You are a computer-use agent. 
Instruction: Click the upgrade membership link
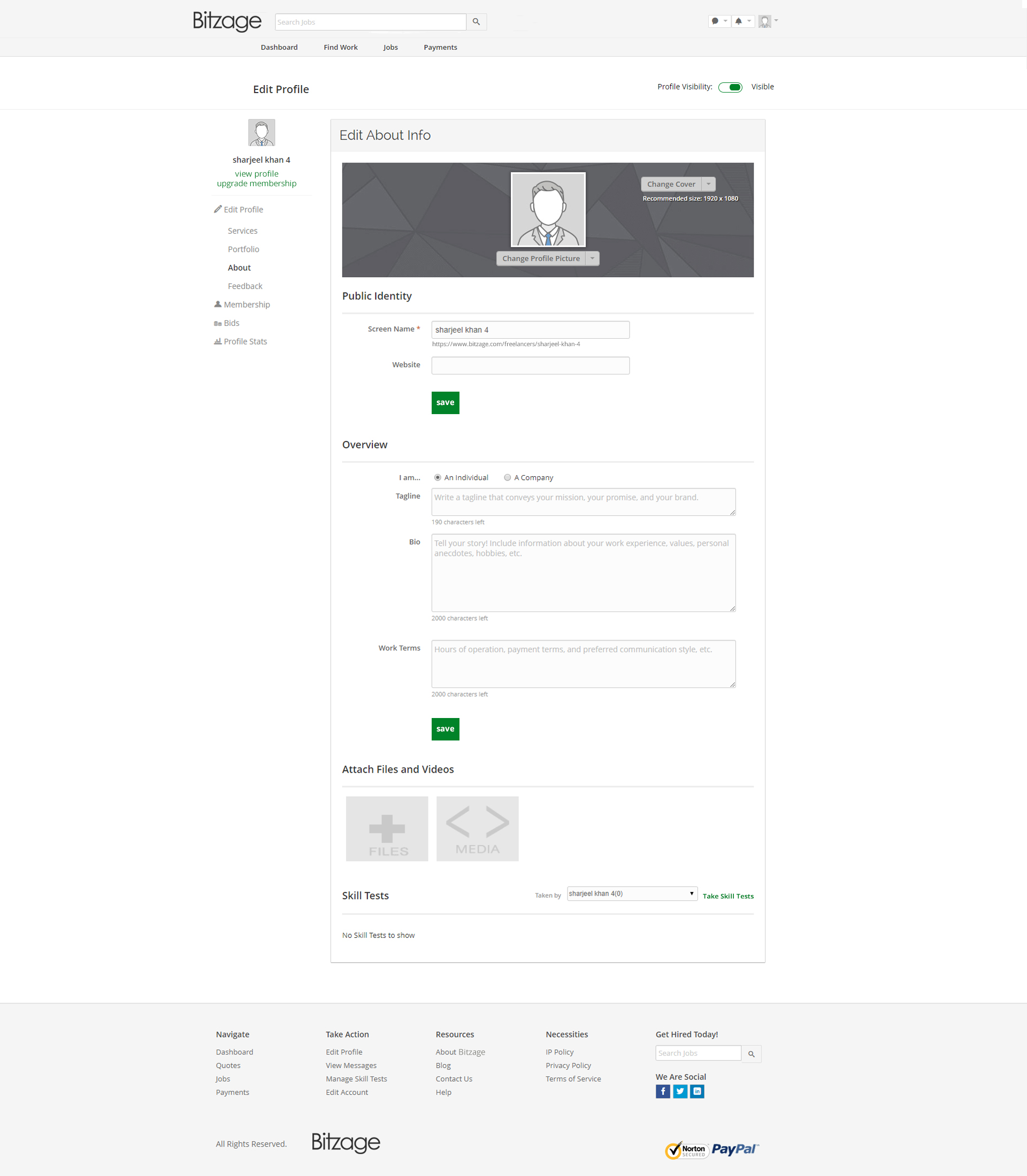pyautogui.click(x=256, y=184)
